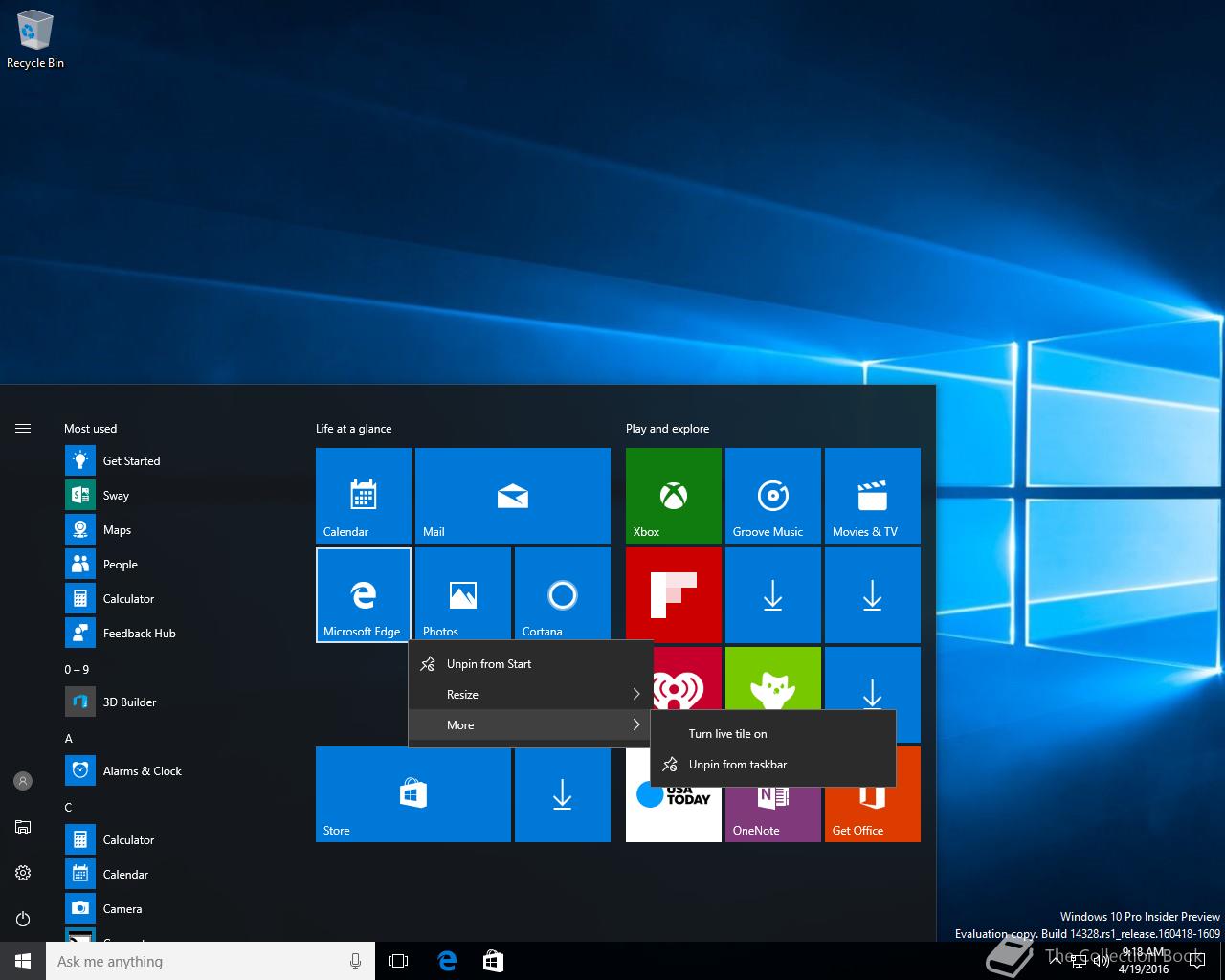Image resolution: width=1225 pixels, height=980 pixels.
Task: Click the volume icon in system tray
Action: (1102, 961)
